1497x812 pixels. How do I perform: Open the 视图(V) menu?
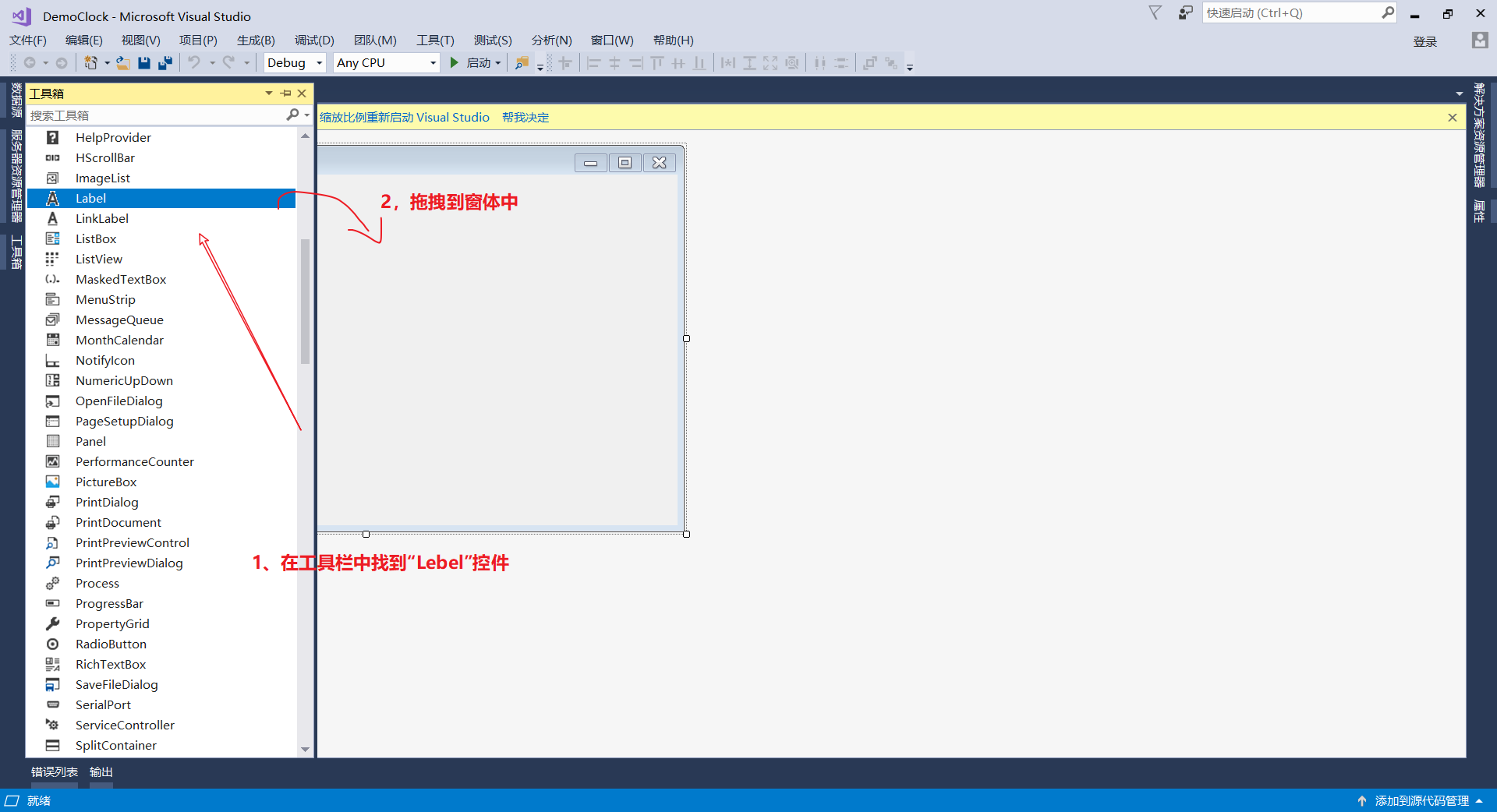(140, 41)
